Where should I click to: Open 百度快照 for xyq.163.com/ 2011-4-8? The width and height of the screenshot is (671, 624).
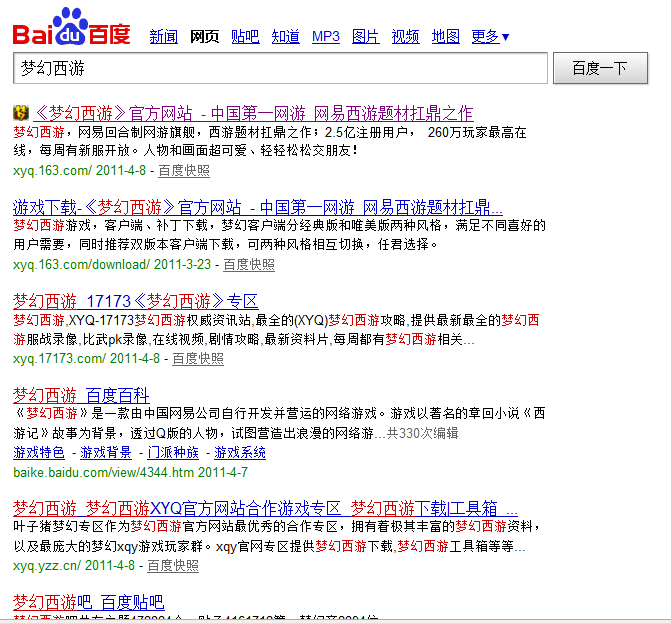pos(184,171)
